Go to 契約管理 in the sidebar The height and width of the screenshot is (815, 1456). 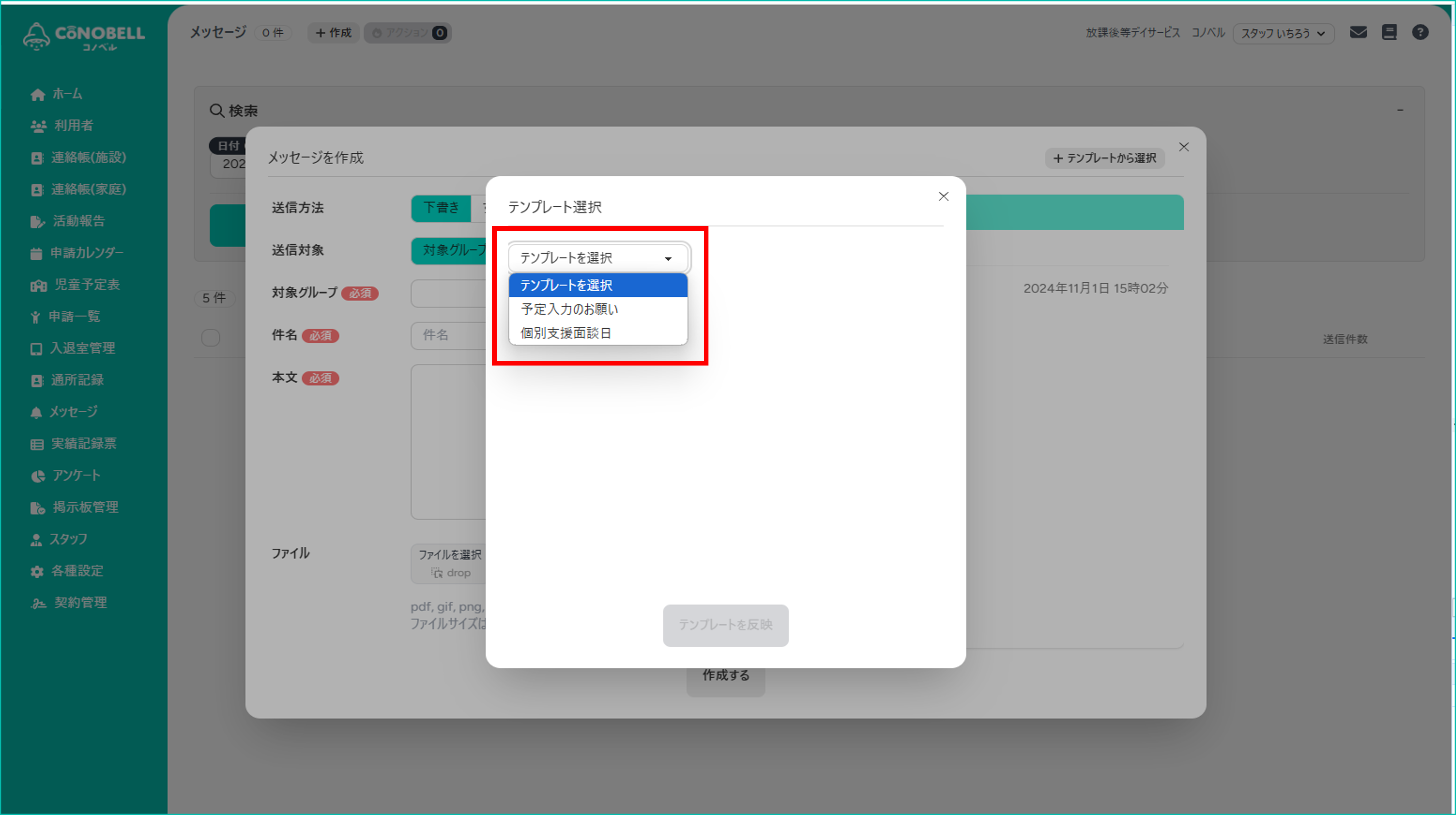69,603
